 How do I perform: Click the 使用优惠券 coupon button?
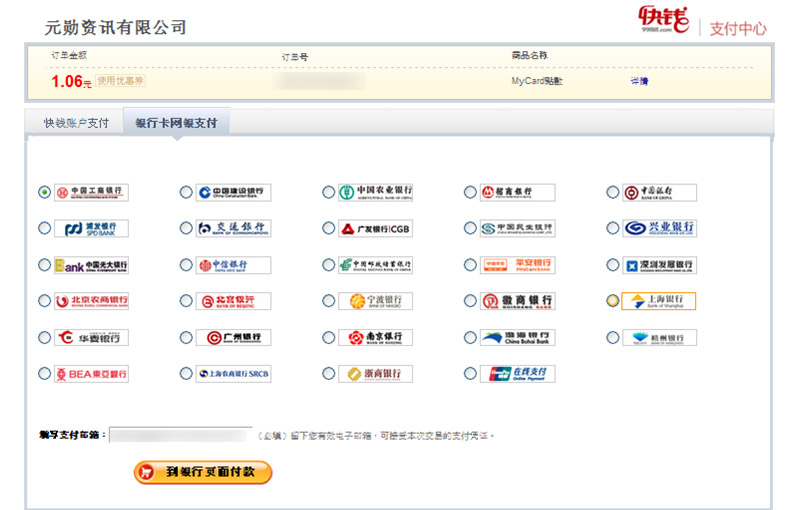click(x=121, y=81)
